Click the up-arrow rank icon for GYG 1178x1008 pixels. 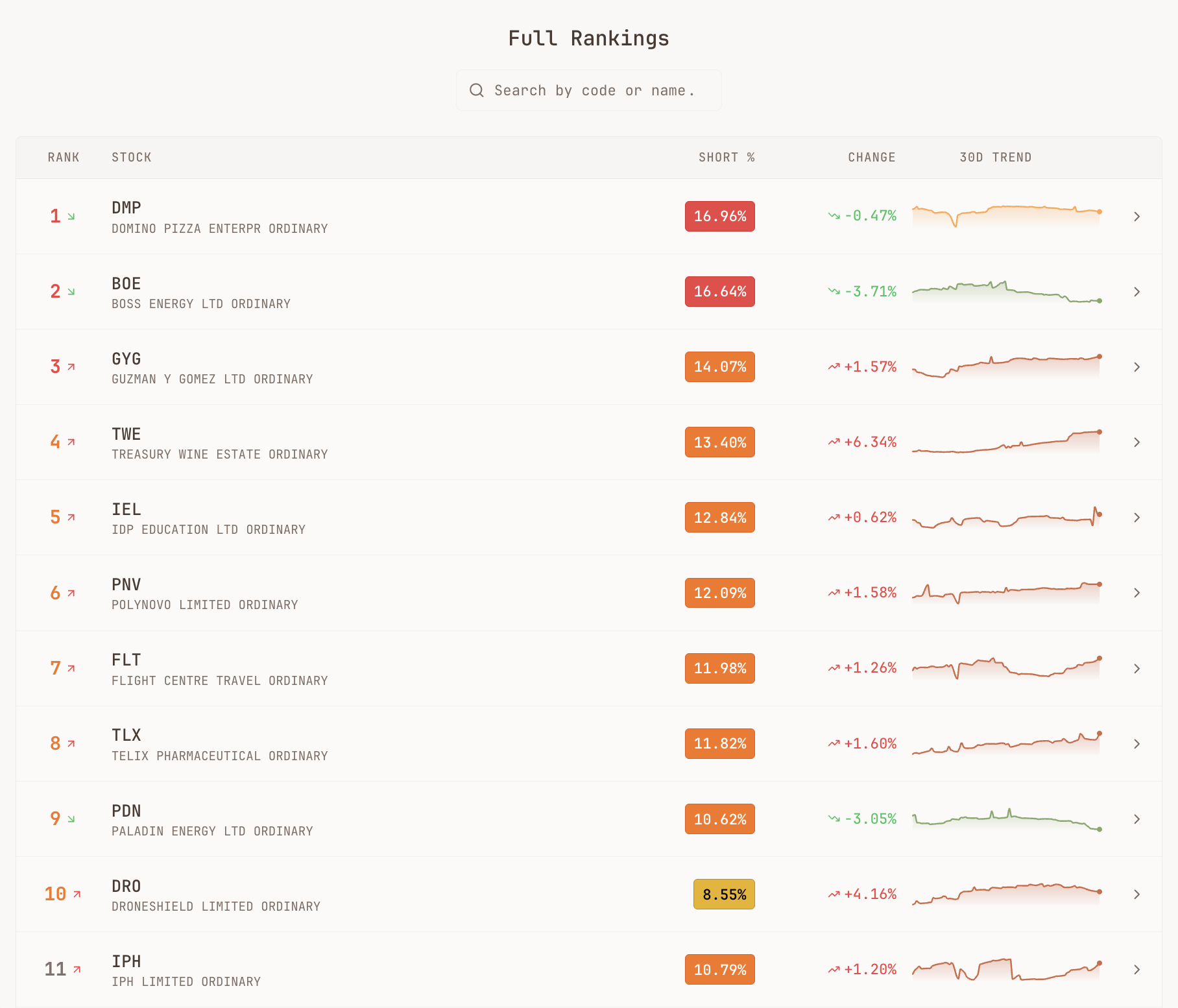click(x=71, y=366)
